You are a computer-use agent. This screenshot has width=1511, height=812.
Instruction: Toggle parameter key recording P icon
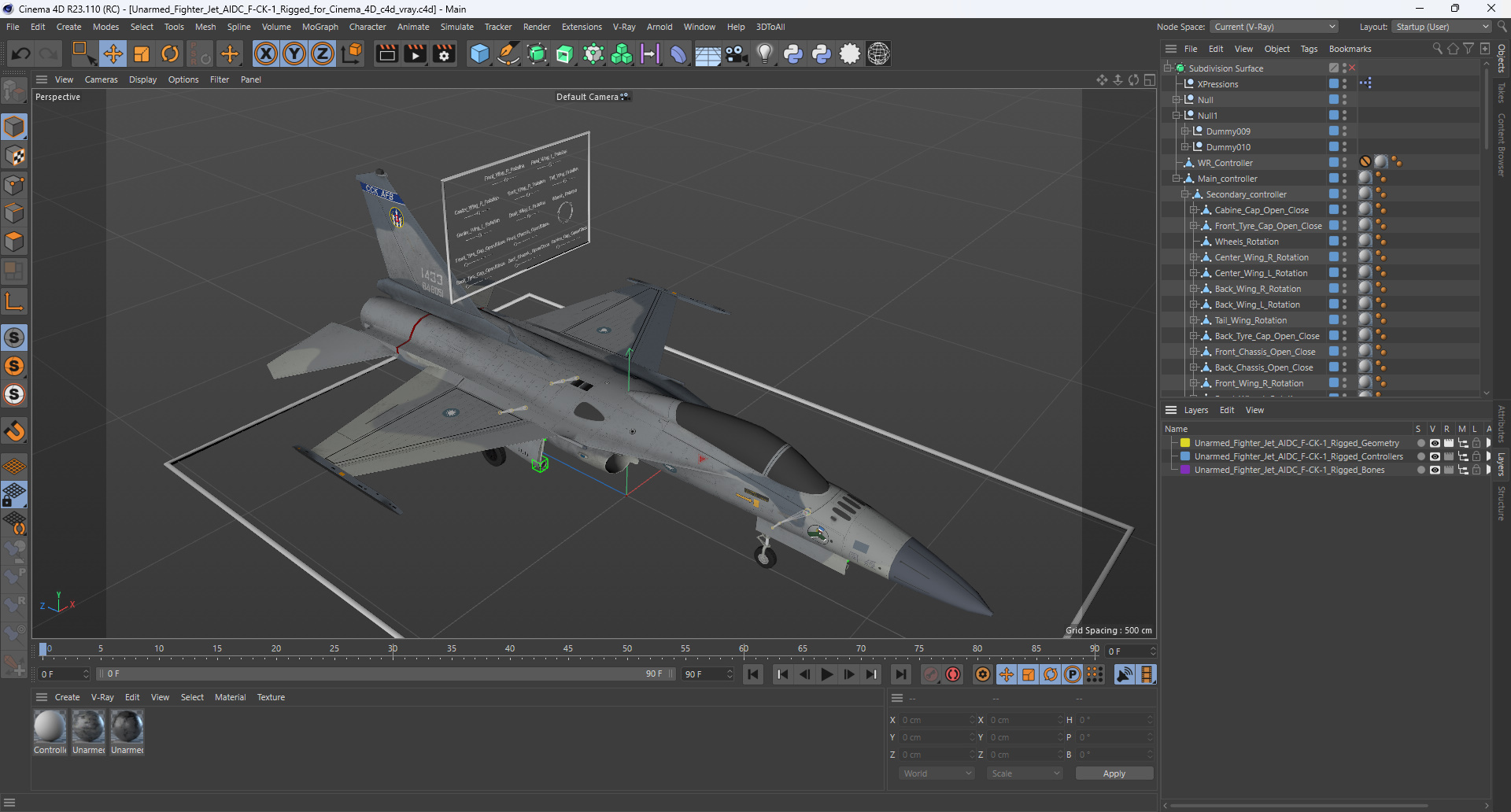tap(1073, 674)
